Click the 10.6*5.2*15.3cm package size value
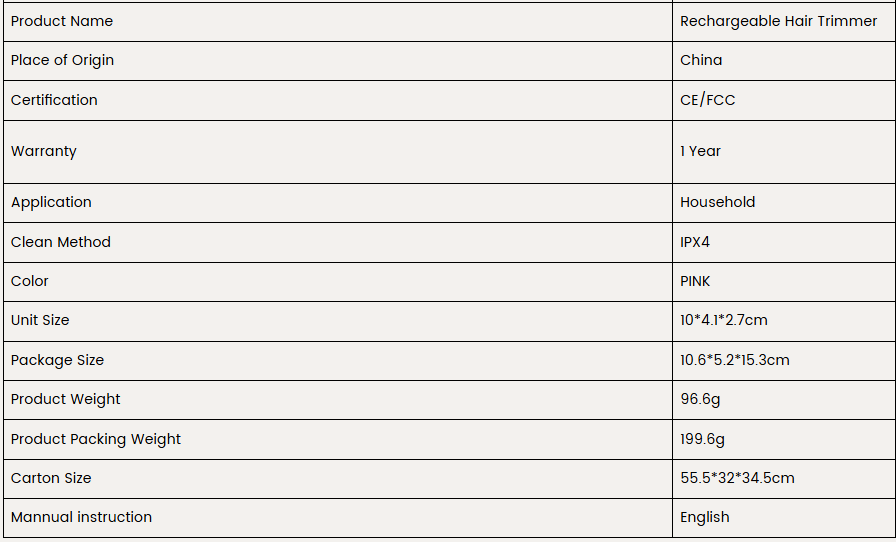 [735, 360]
